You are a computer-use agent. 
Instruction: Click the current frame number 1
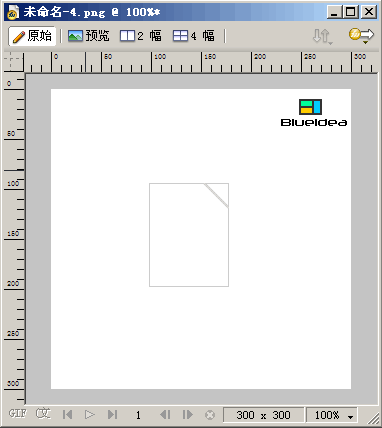(x=138, y=415)
